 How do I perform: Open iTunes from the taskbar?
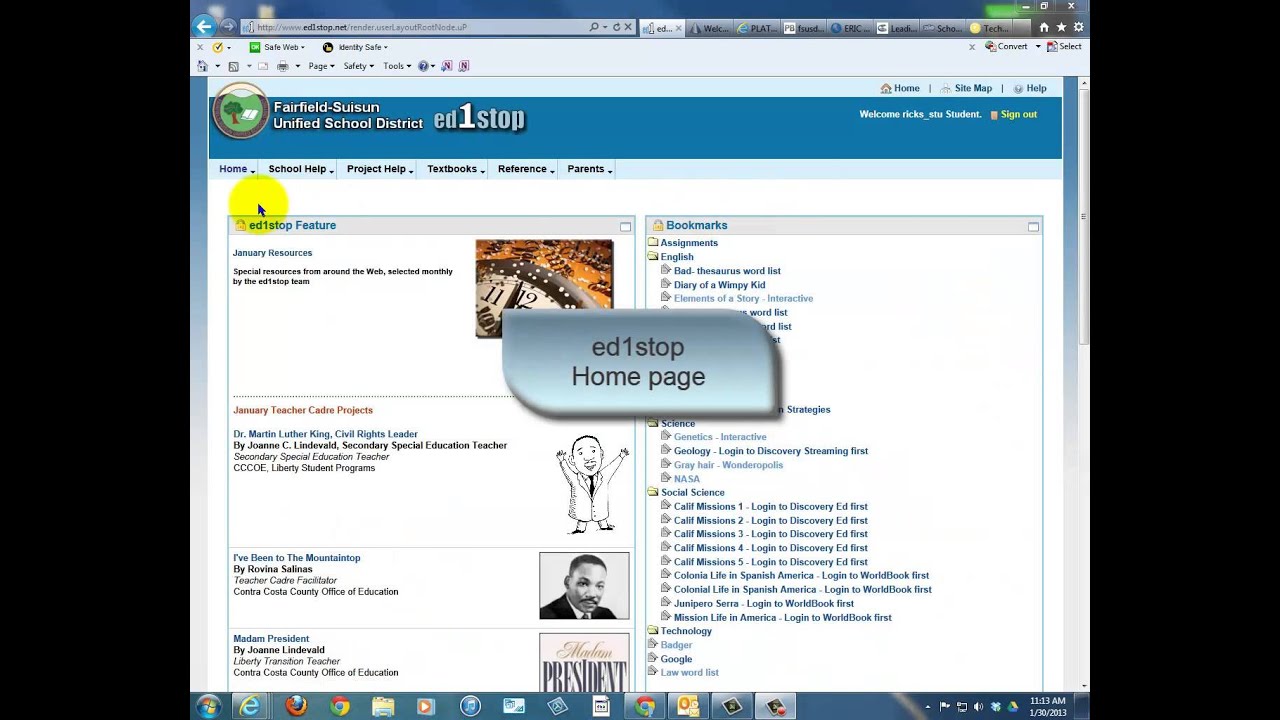click(x=470, y=706)
